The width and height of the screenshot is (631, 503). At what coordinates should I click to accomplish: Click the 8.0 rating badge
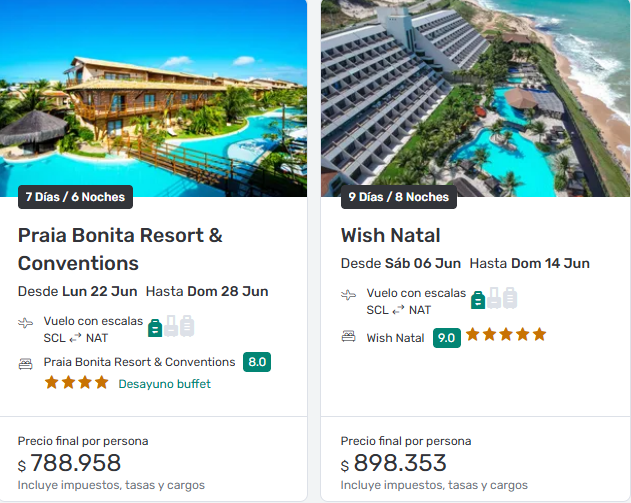pos(257,362)
